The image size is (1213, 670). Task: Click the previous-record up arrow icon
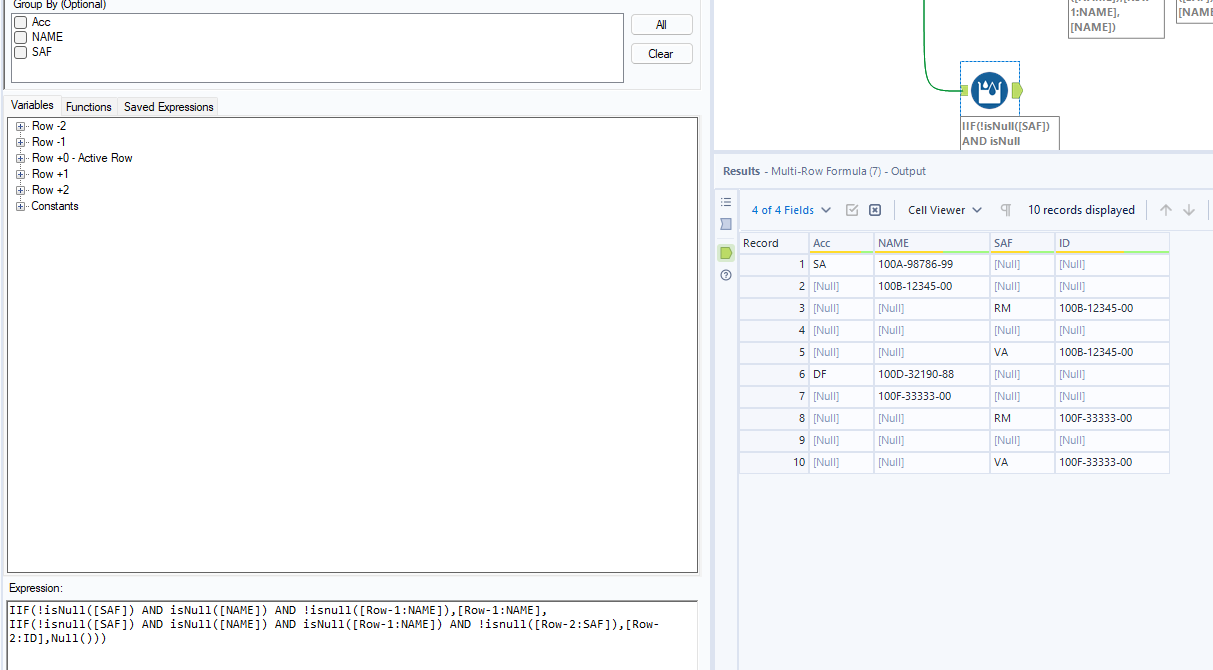(x=1166, y=210)
